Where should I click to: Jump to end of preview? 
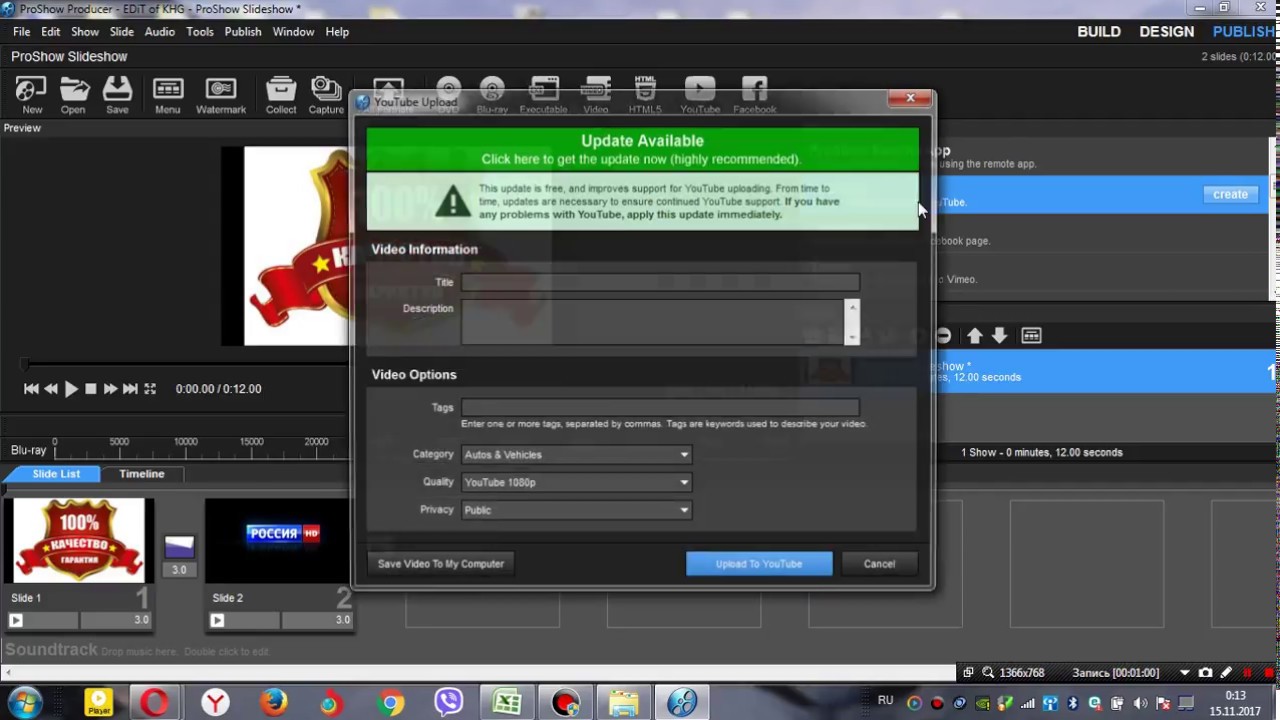130,389
